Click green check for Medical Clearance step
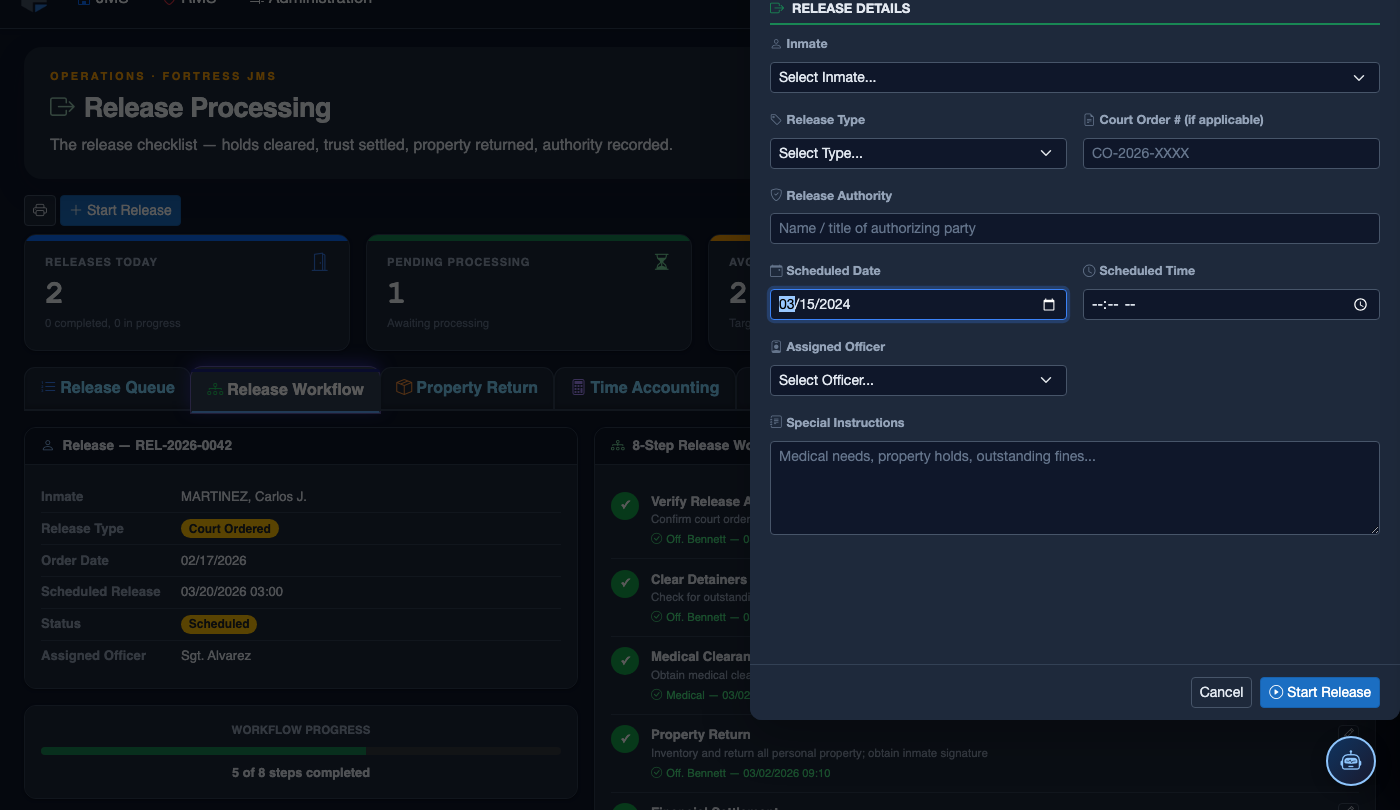The image size is (1400, 810). 625,661
